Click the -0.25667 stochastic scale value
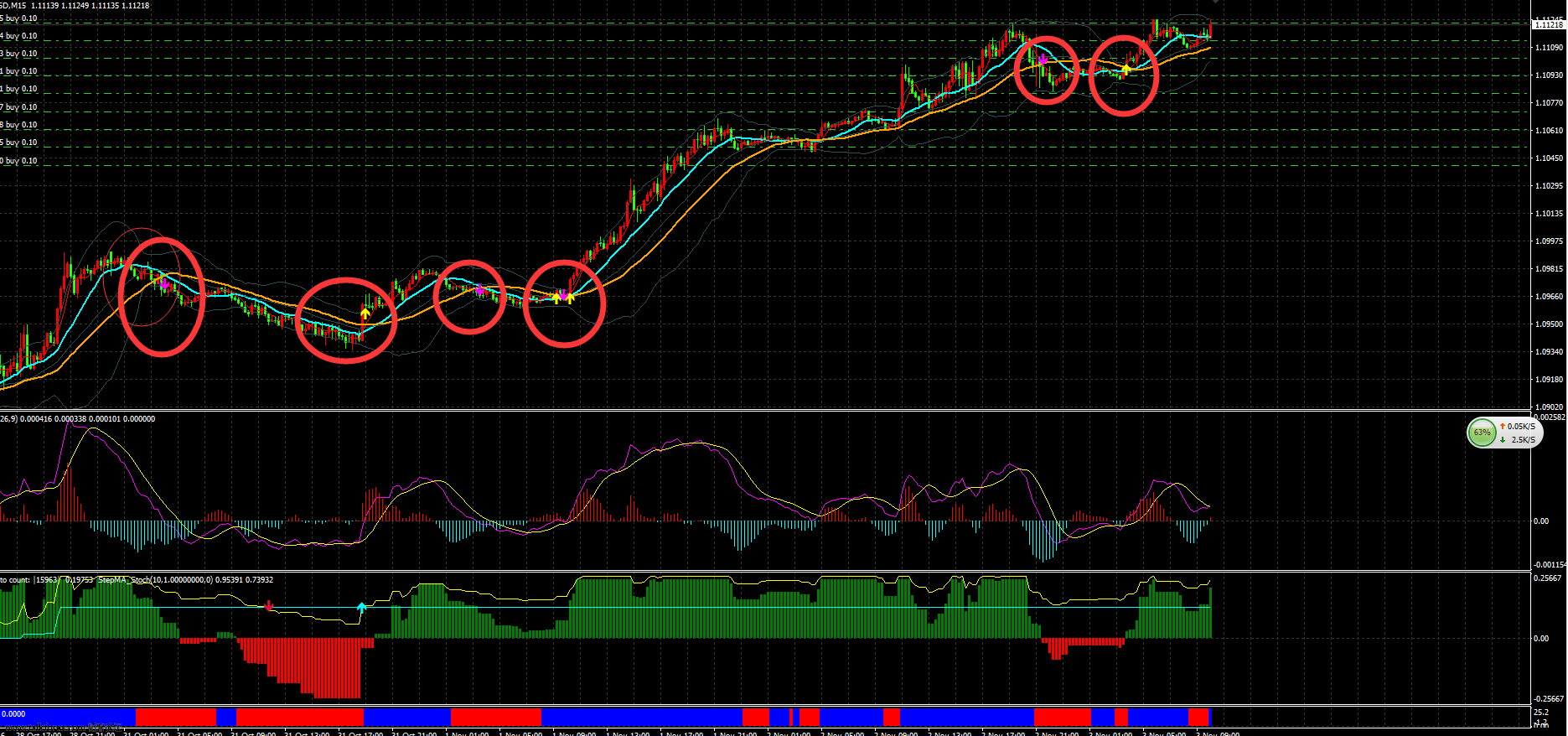This screenshot has height=736, width=1568. [1548, 699]
